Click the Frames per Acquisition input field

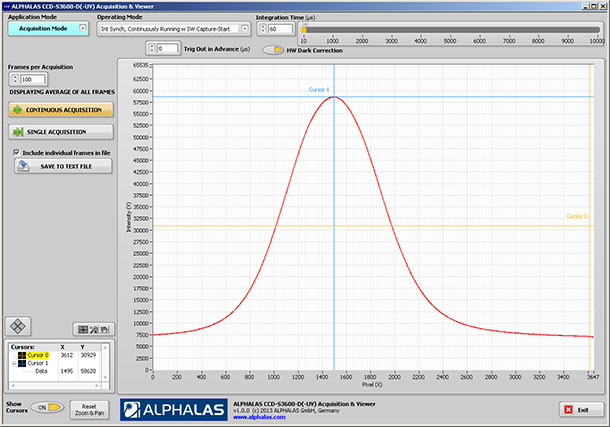coord(31,79)
